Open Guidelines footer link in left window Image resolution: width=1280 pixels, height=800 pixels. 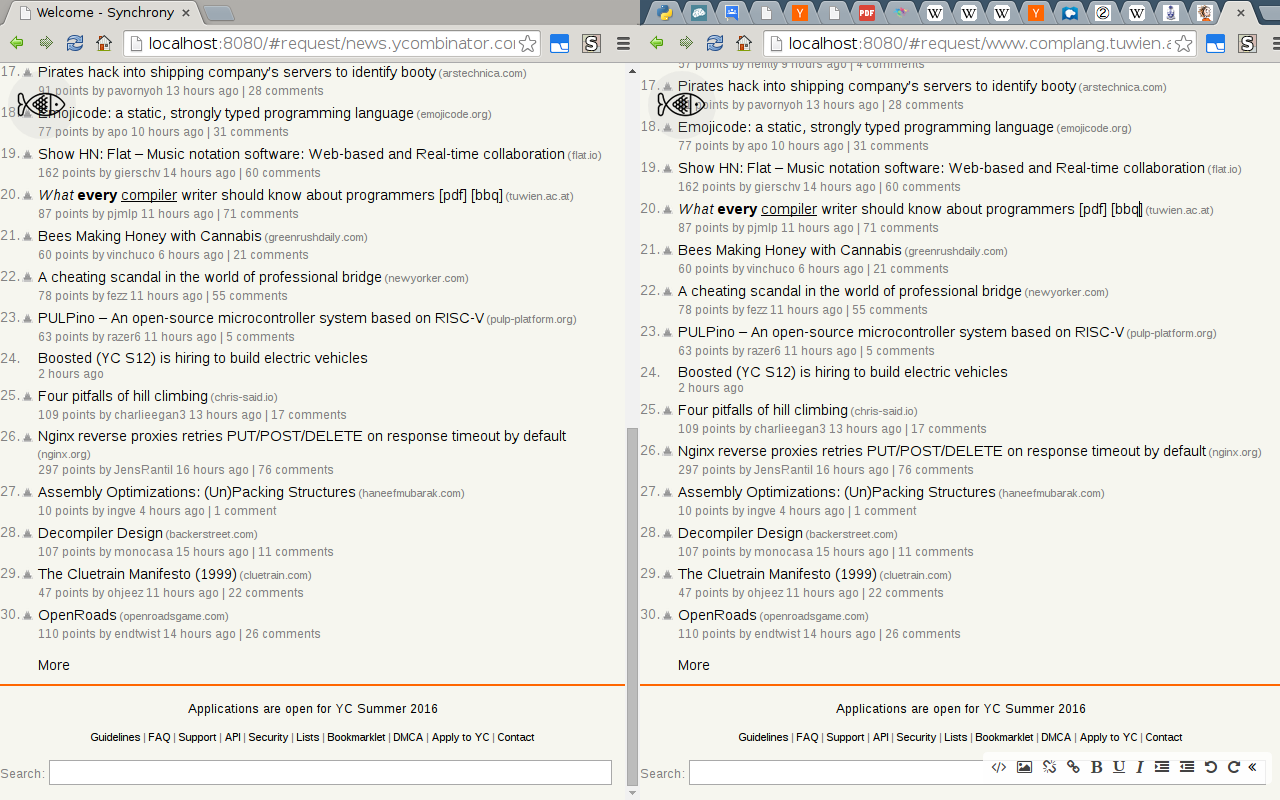pyautogui.click(x=115, y=737)
